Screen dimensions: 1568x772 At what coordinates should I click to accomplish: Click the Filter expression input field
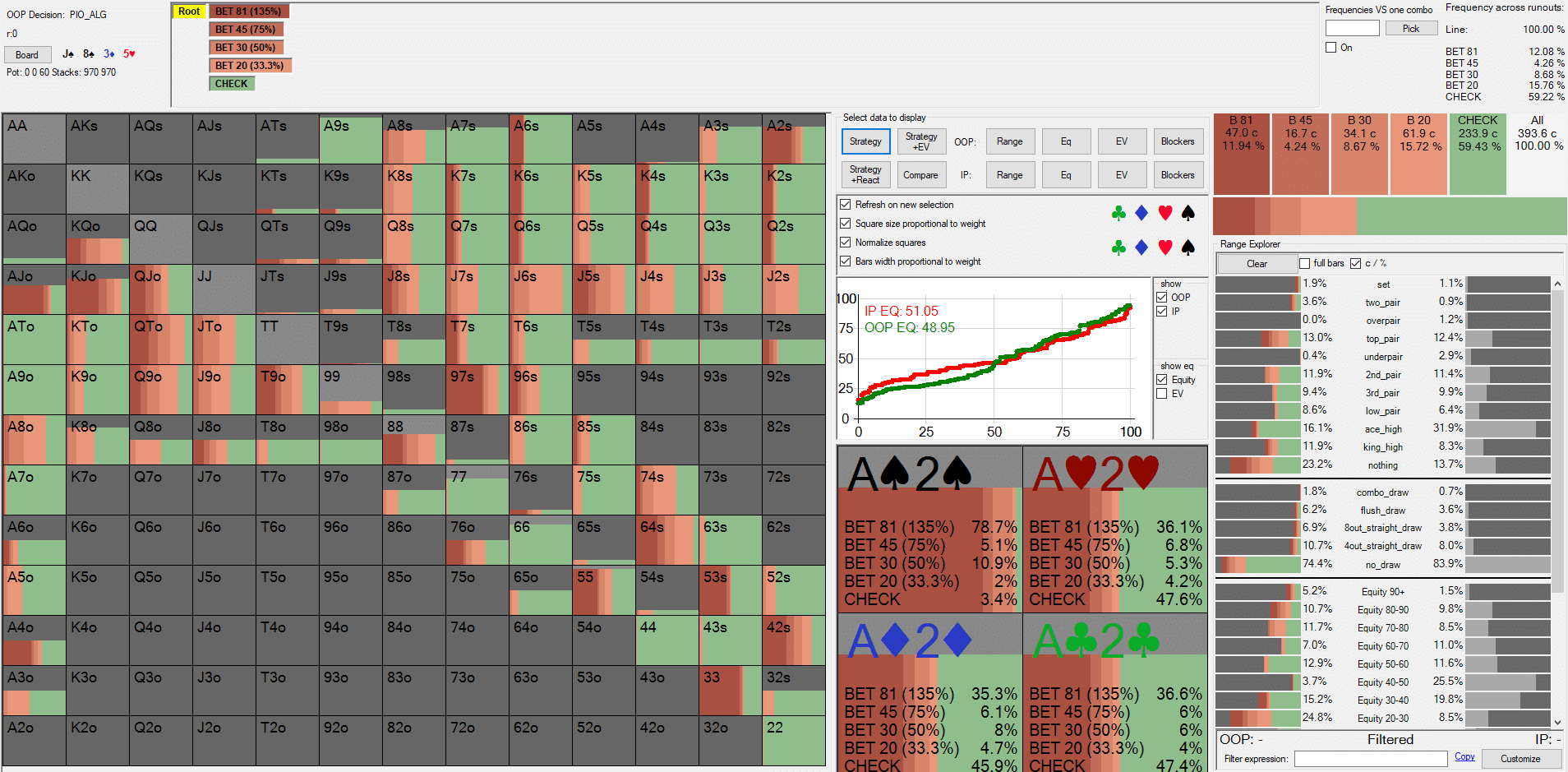point(1370,759)
